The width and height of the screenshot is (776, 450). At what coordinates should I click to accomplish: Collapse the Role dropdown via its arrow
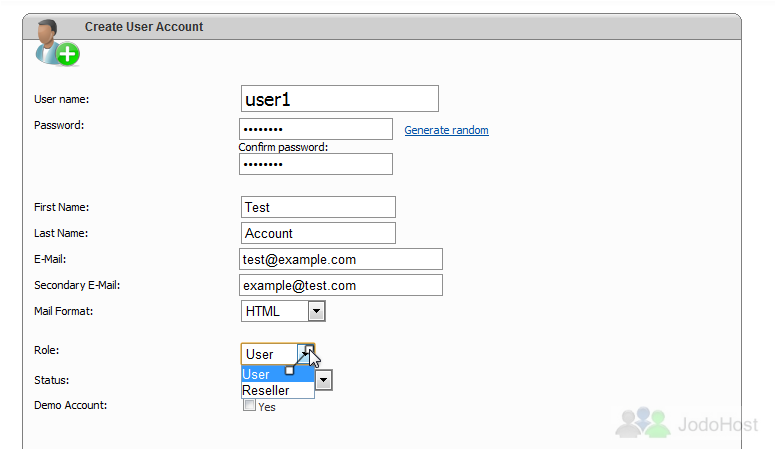point(306,354)
